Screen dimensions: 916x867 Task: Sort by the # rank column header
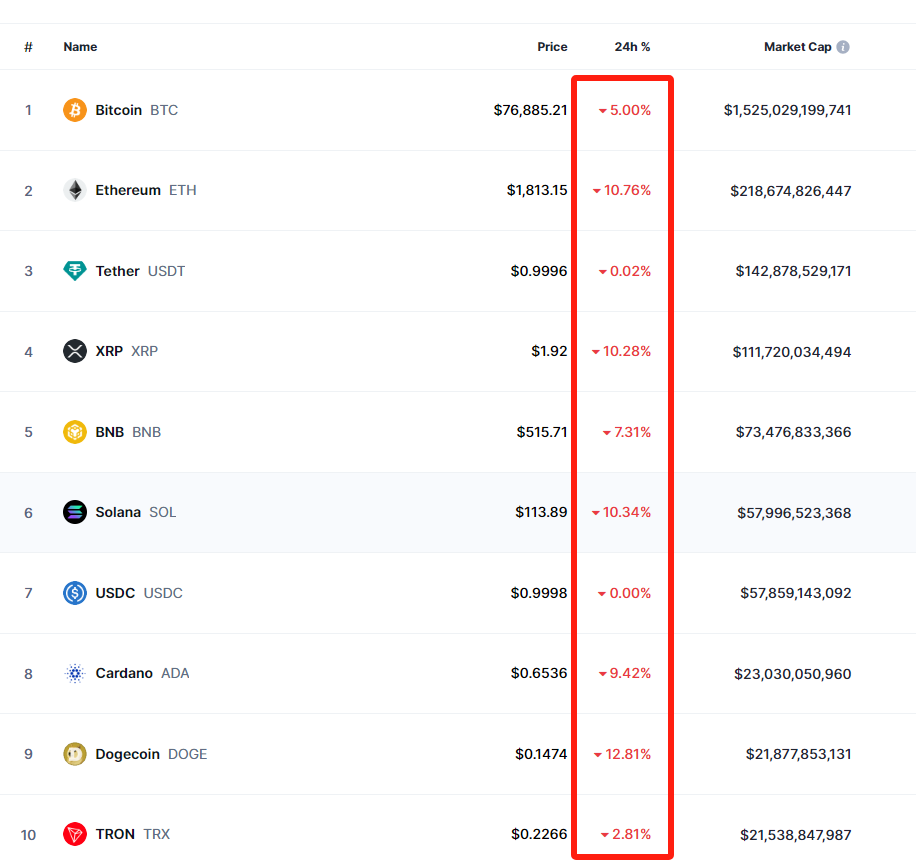tap(28, 47)
